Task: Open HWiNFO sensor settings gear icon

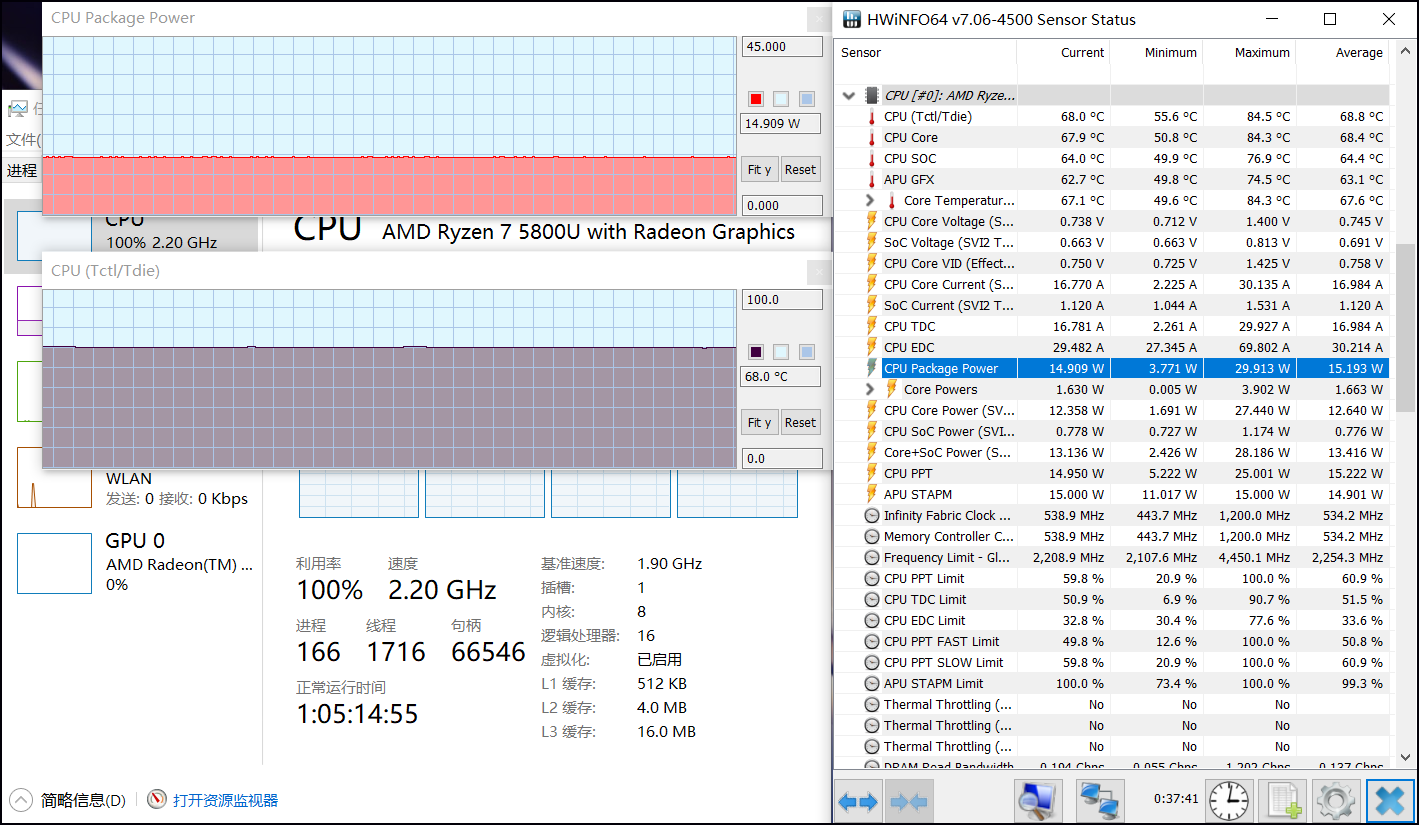Action: coord(1335,801)
